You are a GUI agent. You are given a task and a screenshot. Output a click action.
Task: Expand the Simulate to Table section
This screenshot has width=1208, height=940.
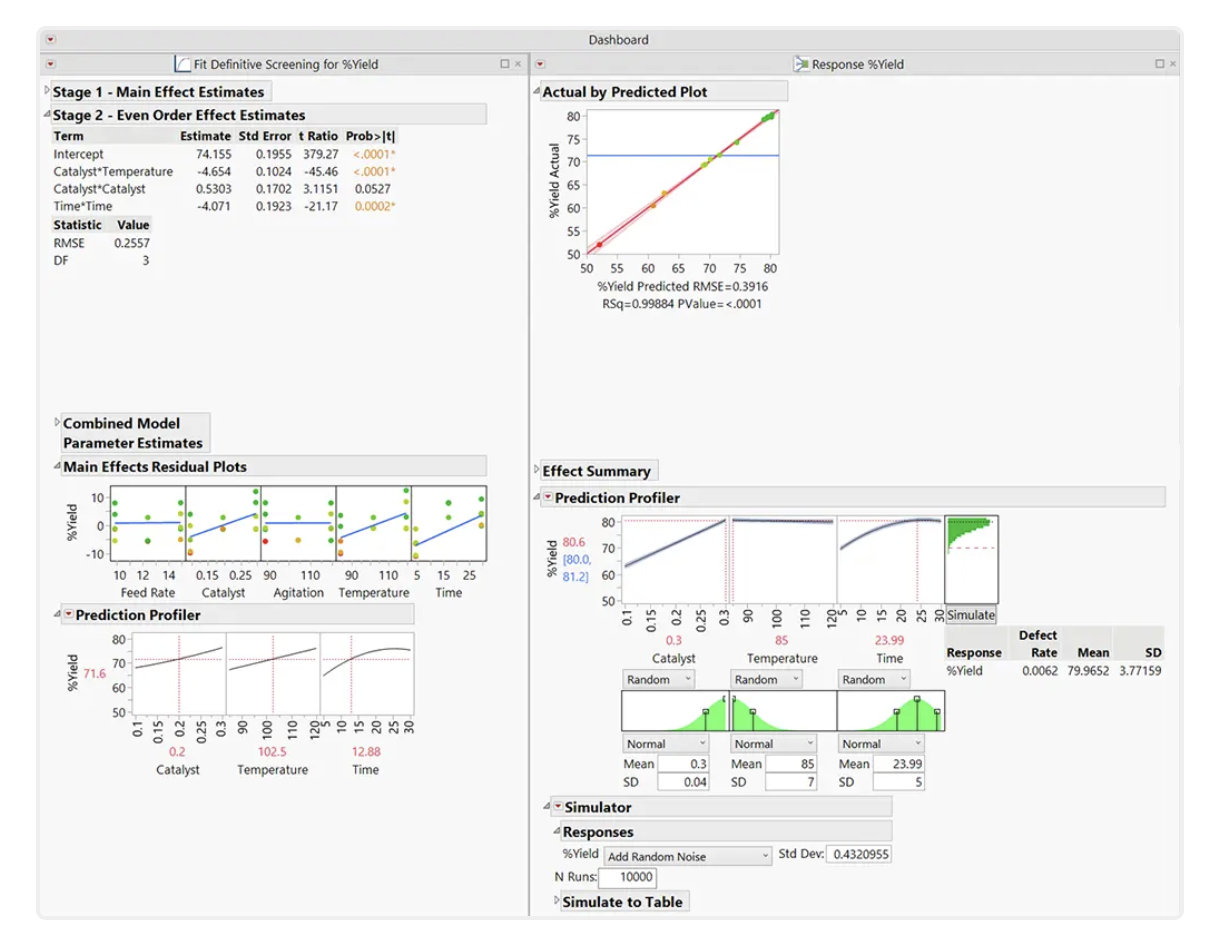[557, 902]
